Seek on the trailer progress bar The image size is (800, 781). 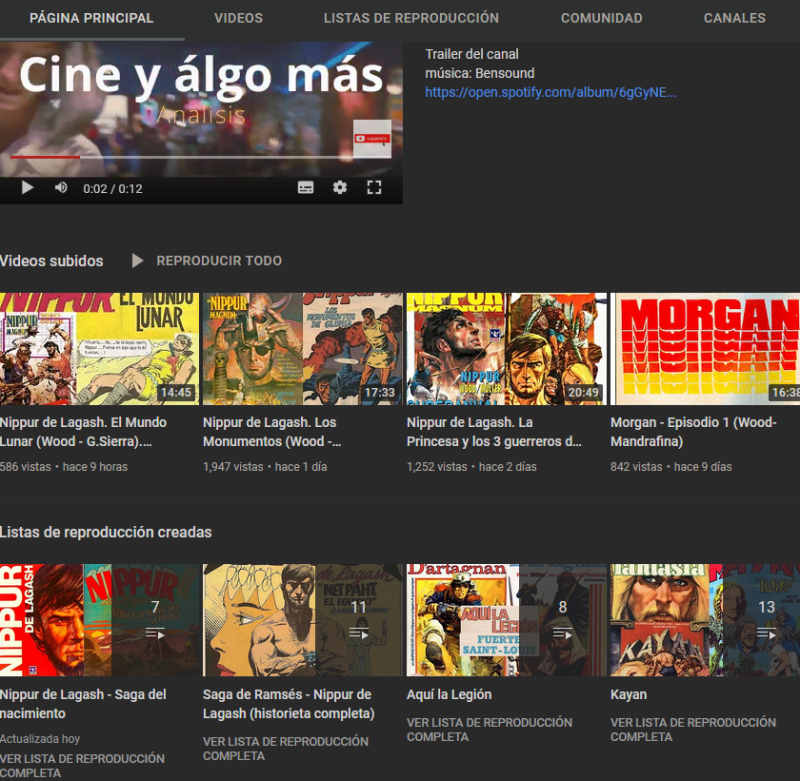point(201,157)
